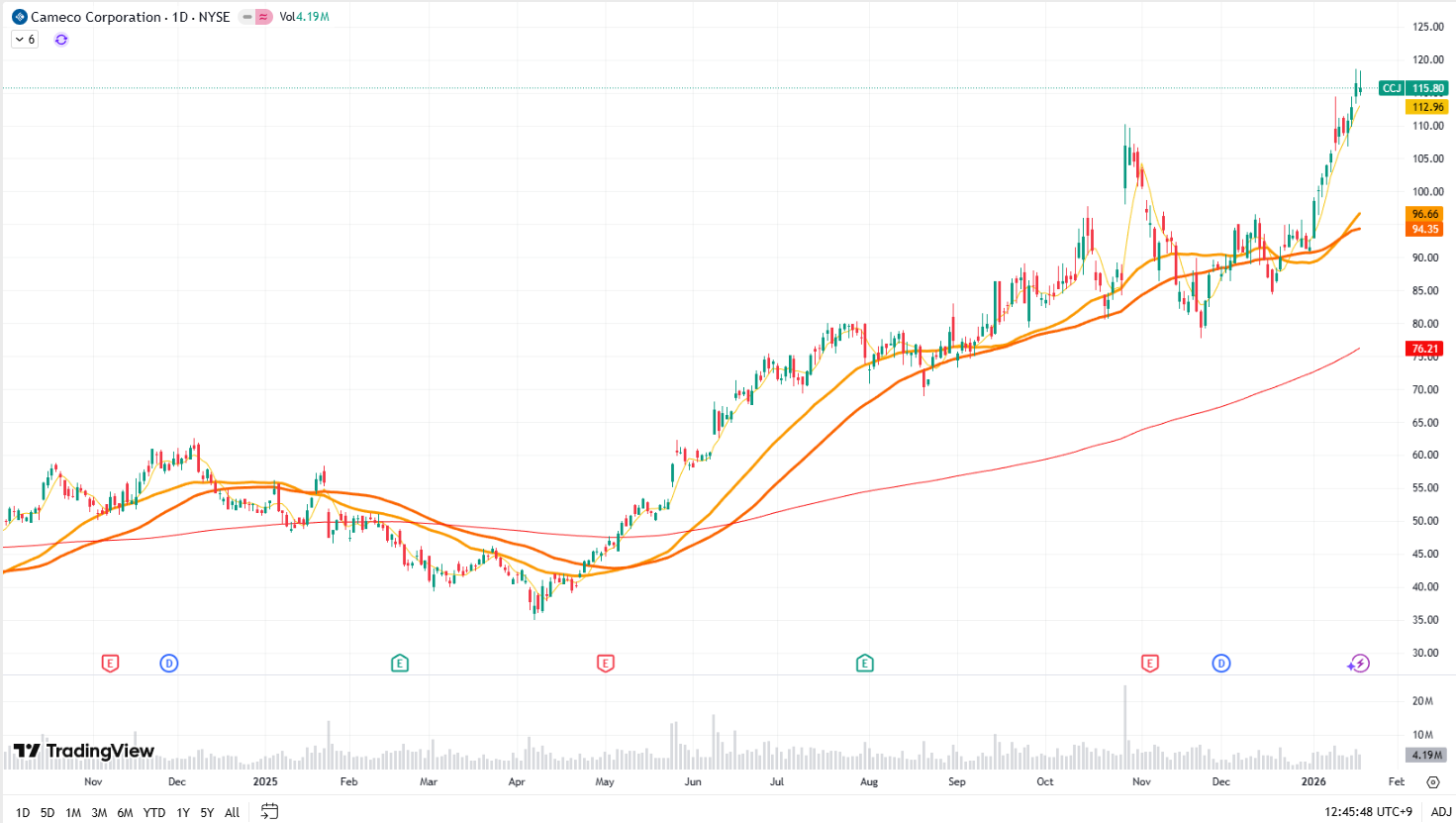Click the purple sync refresh icon
1456x823 pixels.
click(61, 40)
